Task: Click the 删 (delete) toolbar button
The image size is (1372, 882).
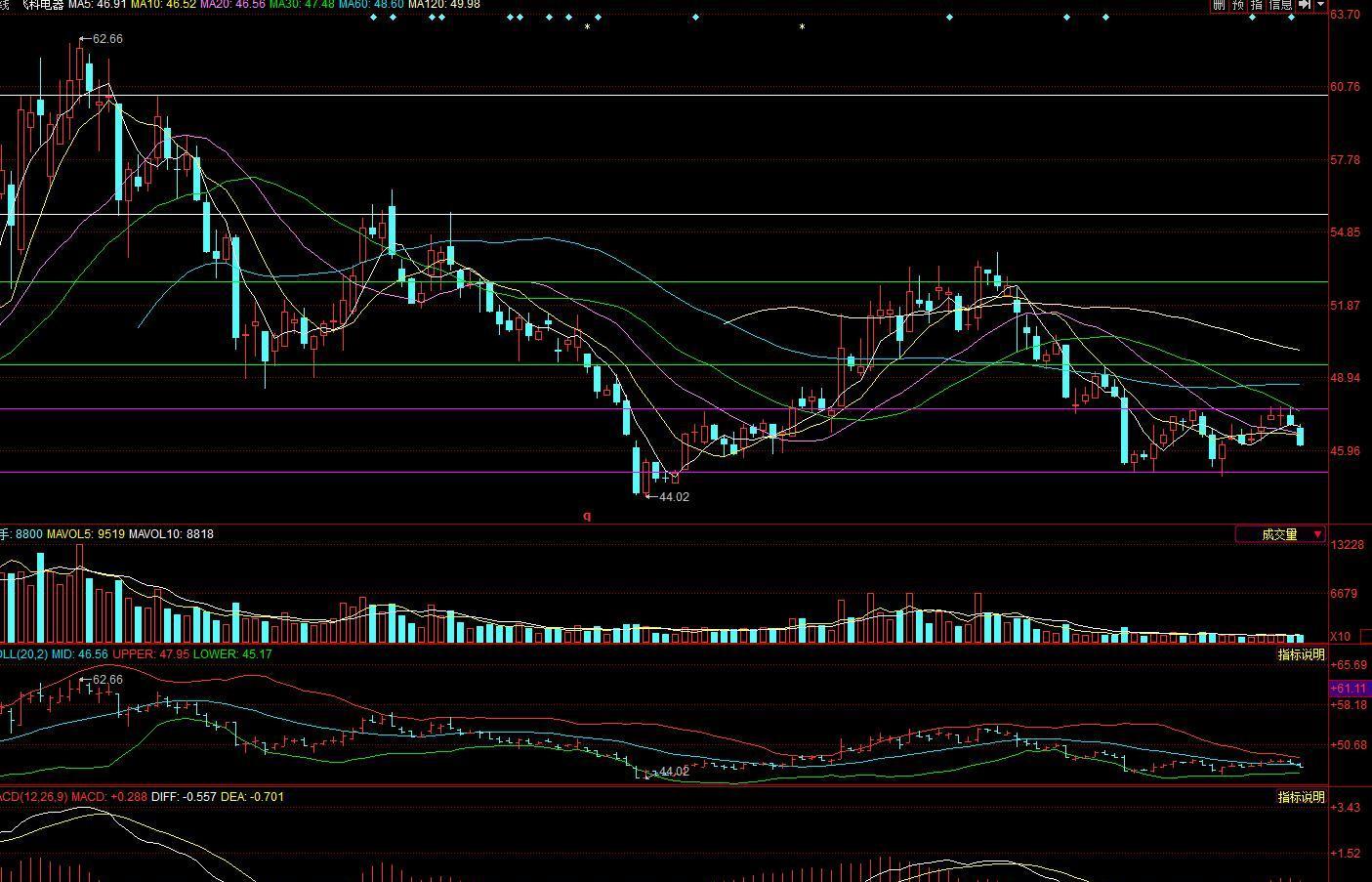Action: pyautogui.click(x=1219, y=5)
